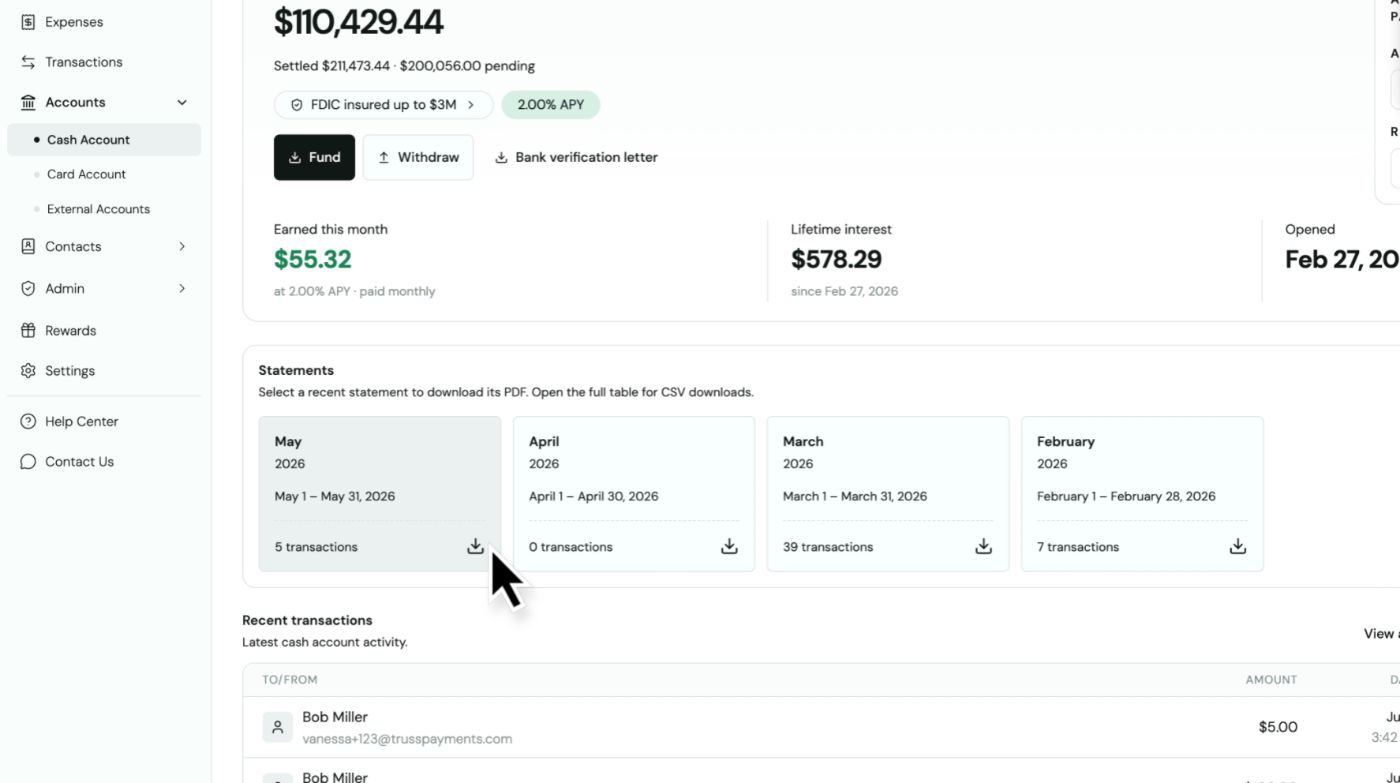1400x783 pixels.
Task: Click the Withdraw button
Action: (418, 157)
